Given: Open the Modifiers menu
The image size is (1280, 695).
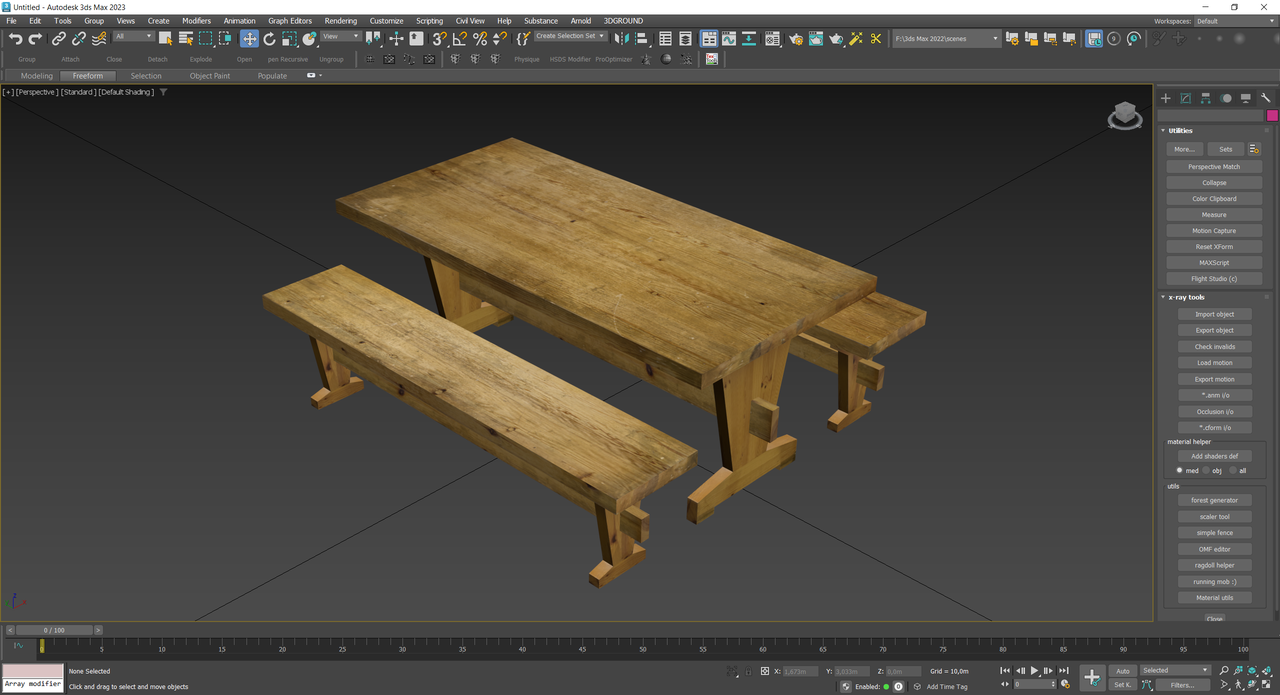Looking at the screenshot, I should click(196, 20).
